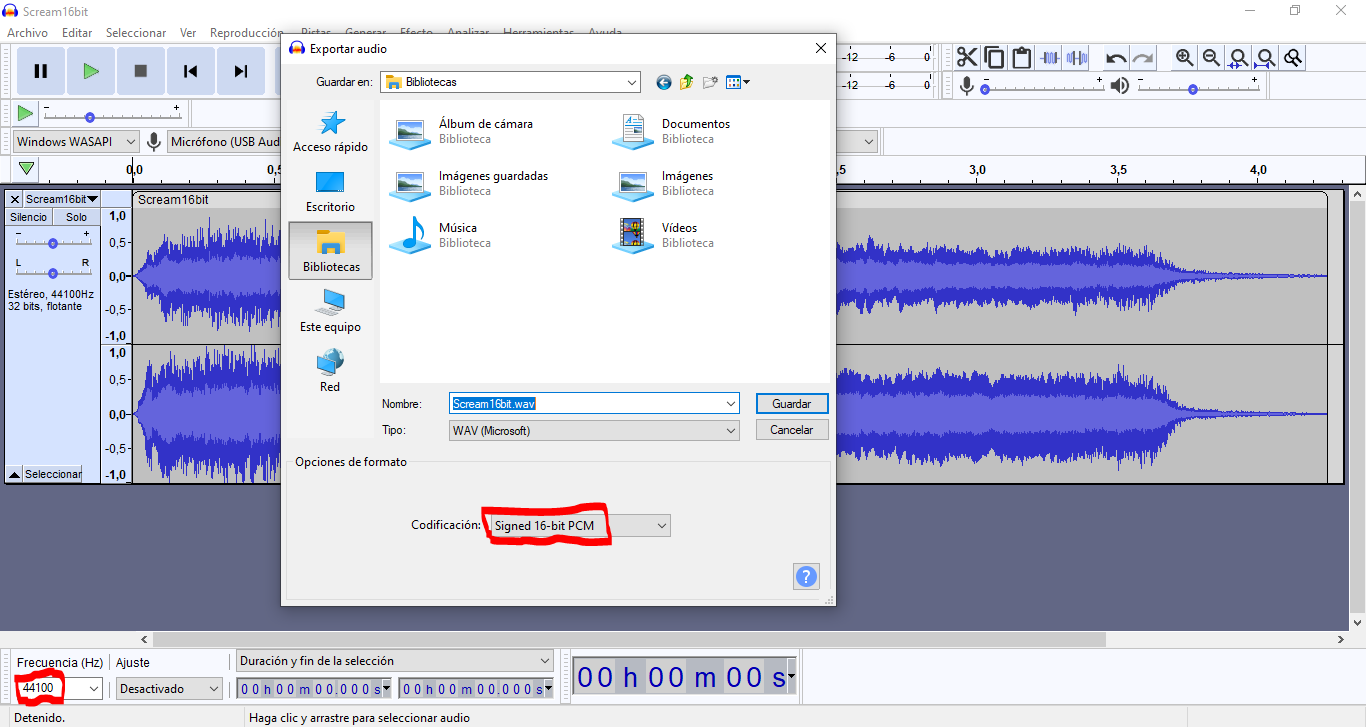This screenshot has width=1366, height=727.
Task: Click the Copy icon
Action: tap(994, 57)
